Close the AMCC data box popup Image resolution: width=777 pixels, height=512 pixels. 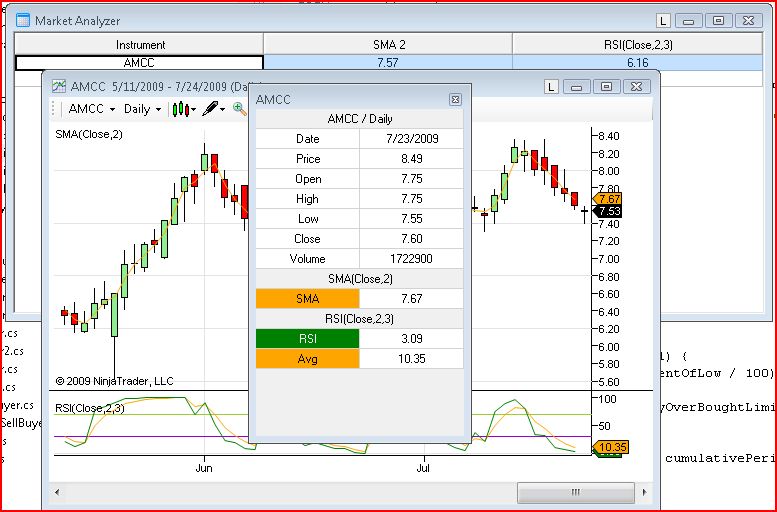455,99
